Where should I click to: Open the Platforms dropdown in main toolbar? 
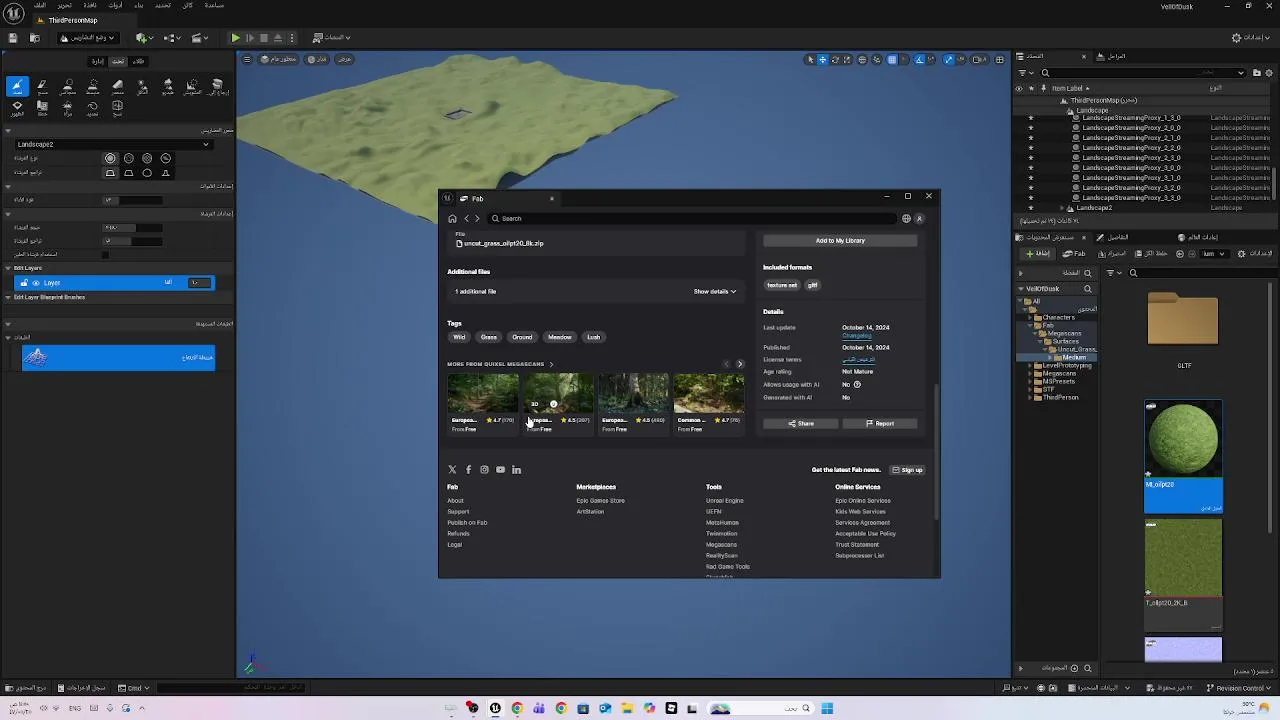coord(332,38)
